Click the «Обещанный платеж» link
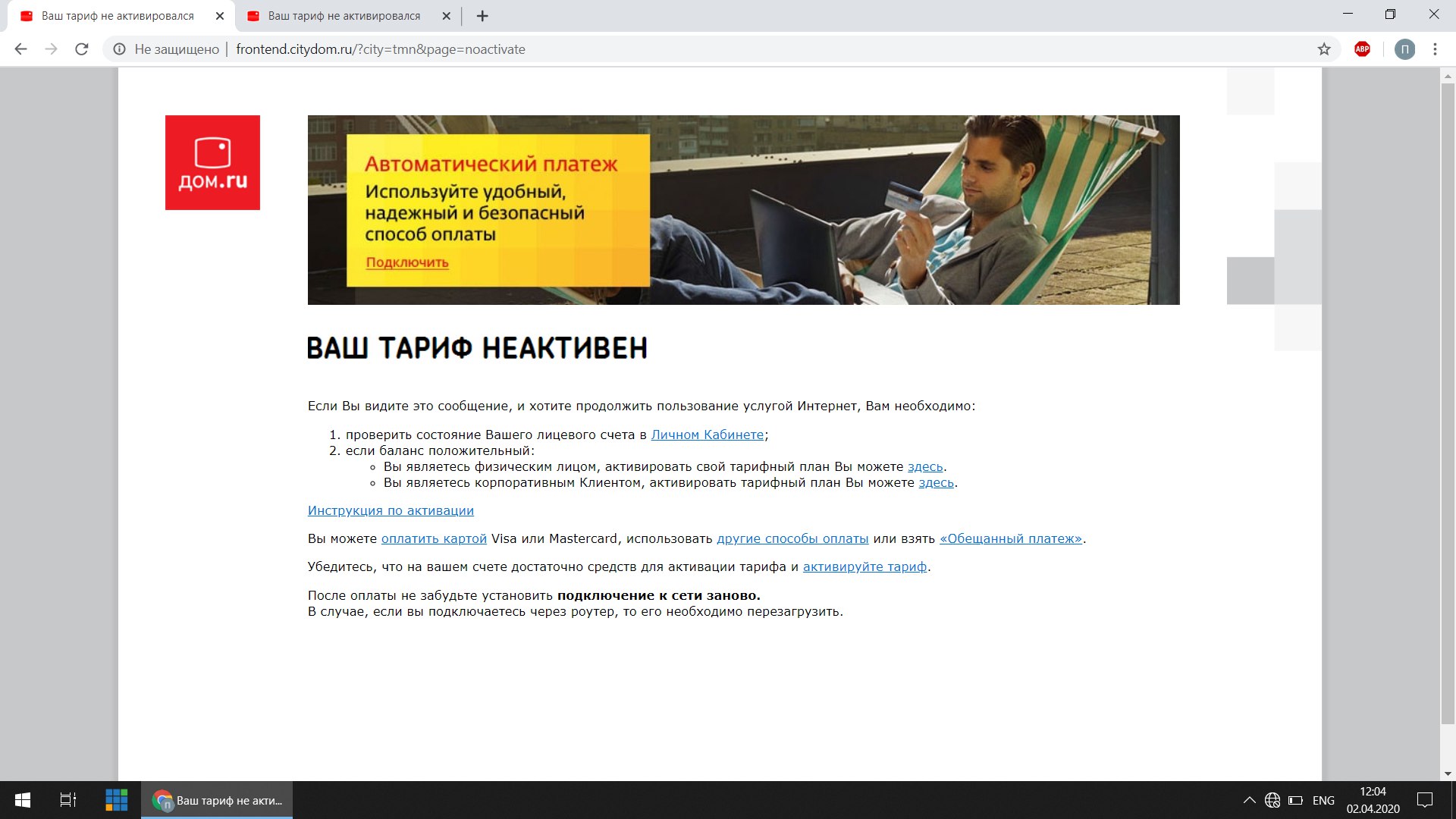1456x819 pixels. coord(1011,538)
